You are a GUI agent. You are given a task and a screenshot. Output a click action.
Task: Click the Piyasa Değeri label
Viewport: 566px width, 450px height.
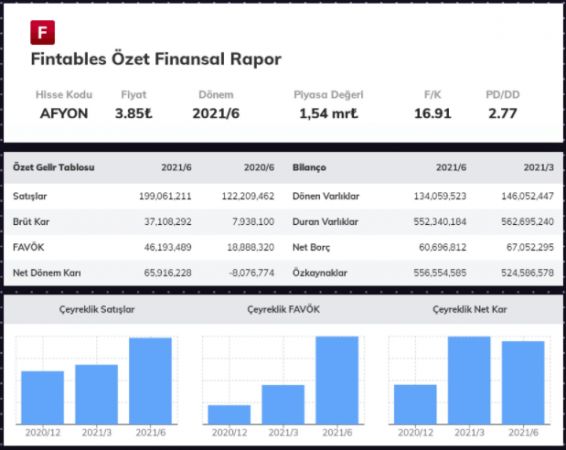(328, 95)
